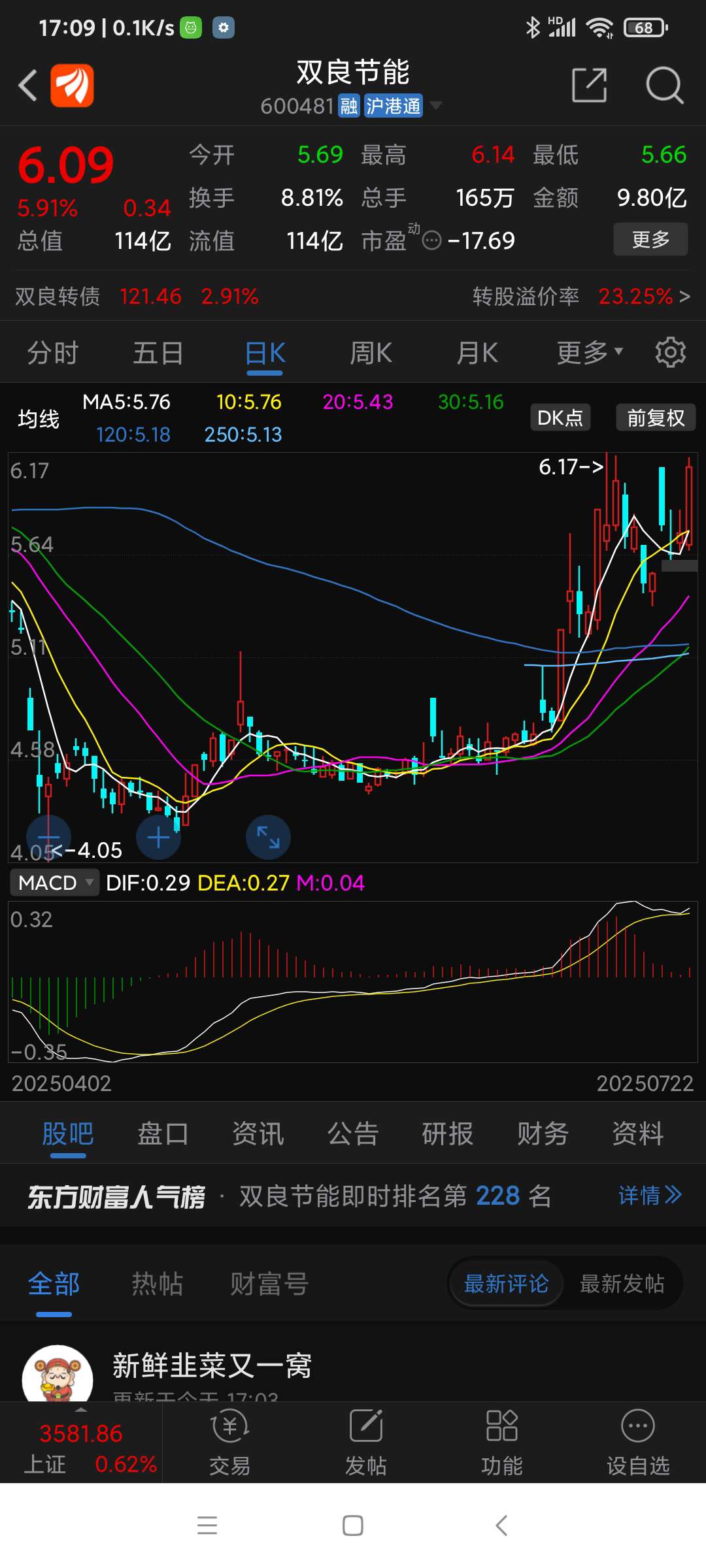
Task: Select the 热帖 hot posts filter
Action: 157,1284
